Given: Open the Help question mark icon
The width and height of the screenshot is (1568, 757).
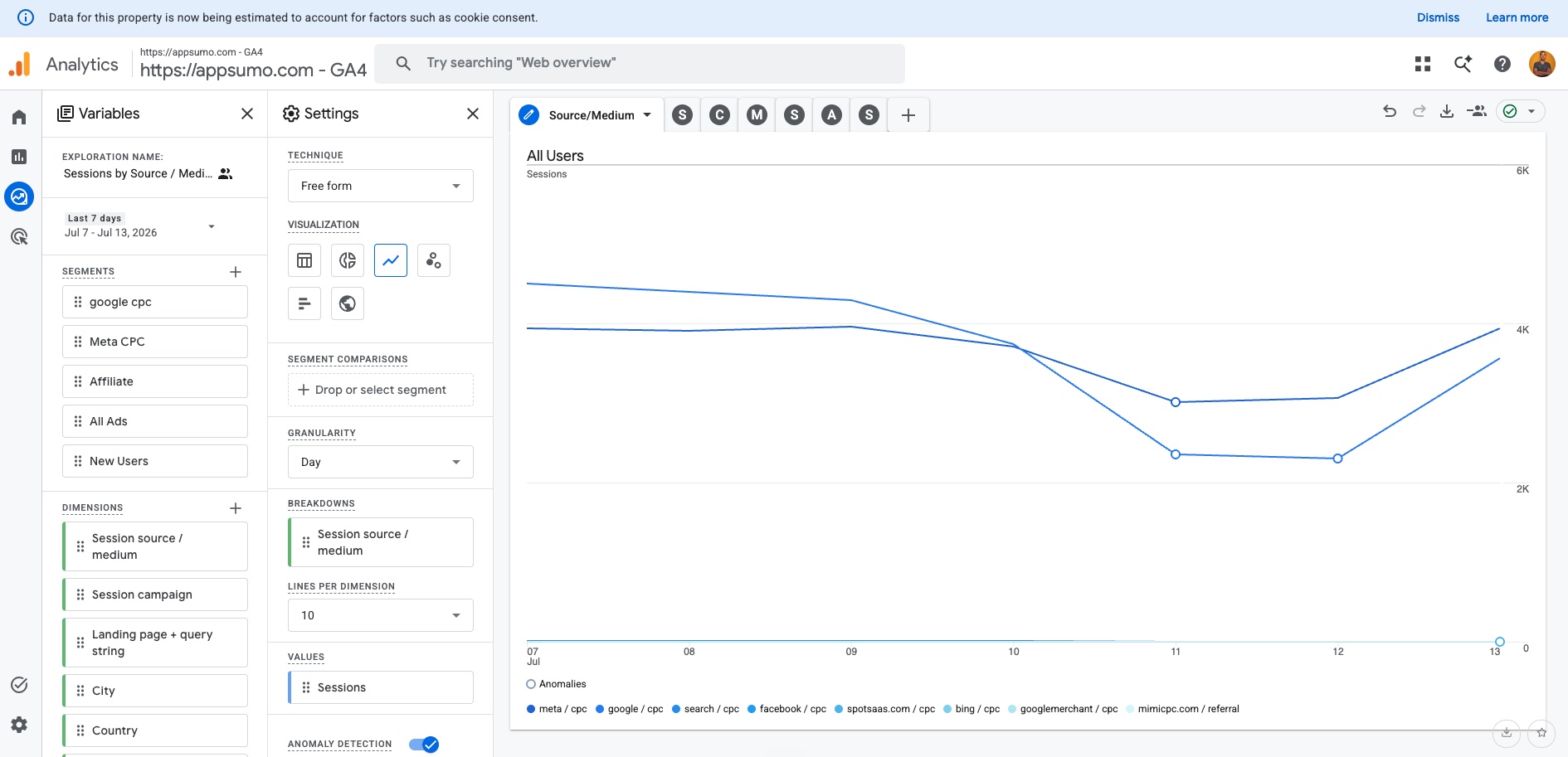Looking at the screenshot, I should coord(1502,64).
